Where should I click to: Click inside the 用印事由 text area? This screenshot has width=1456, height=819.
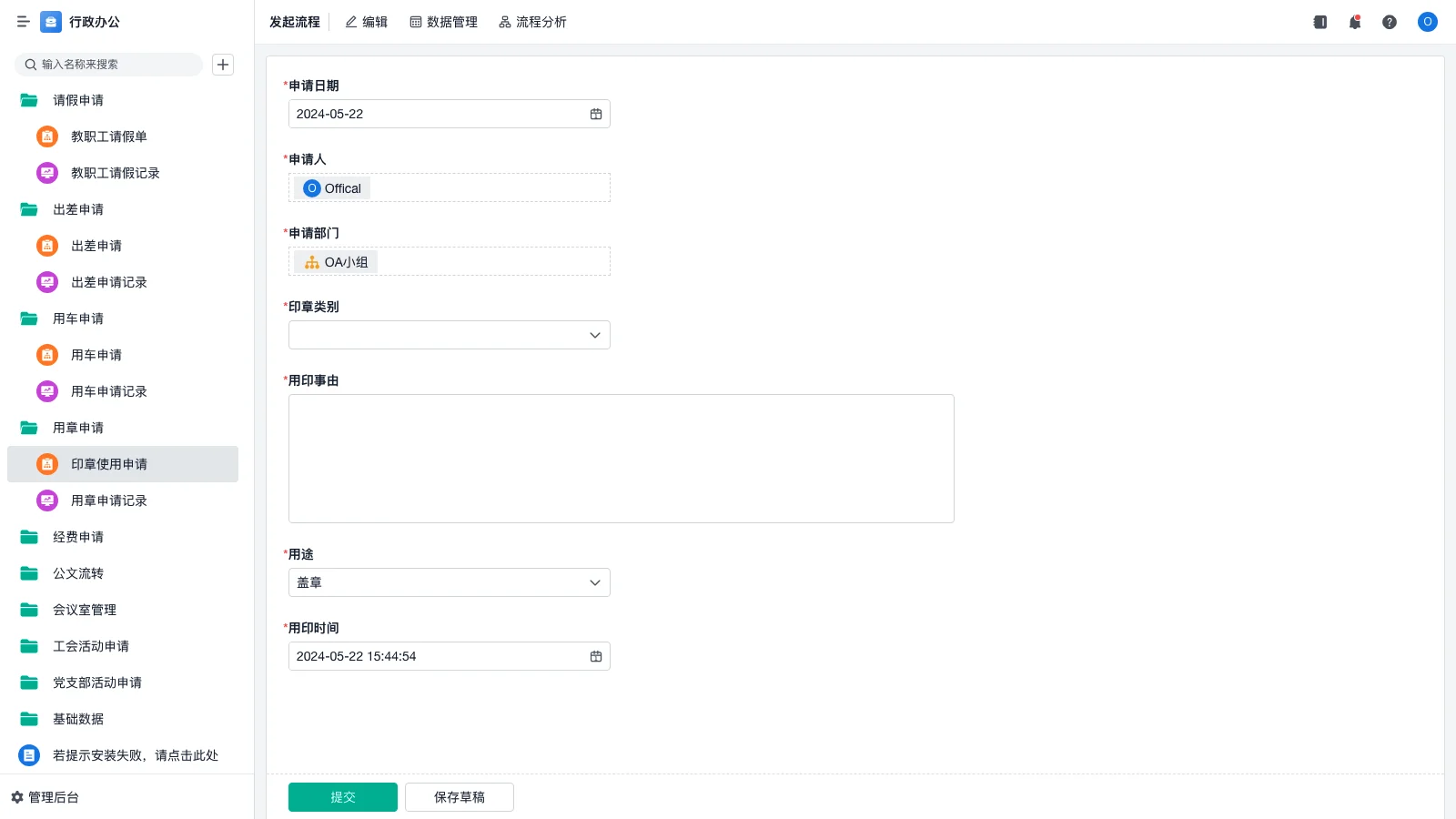(622, 459)
